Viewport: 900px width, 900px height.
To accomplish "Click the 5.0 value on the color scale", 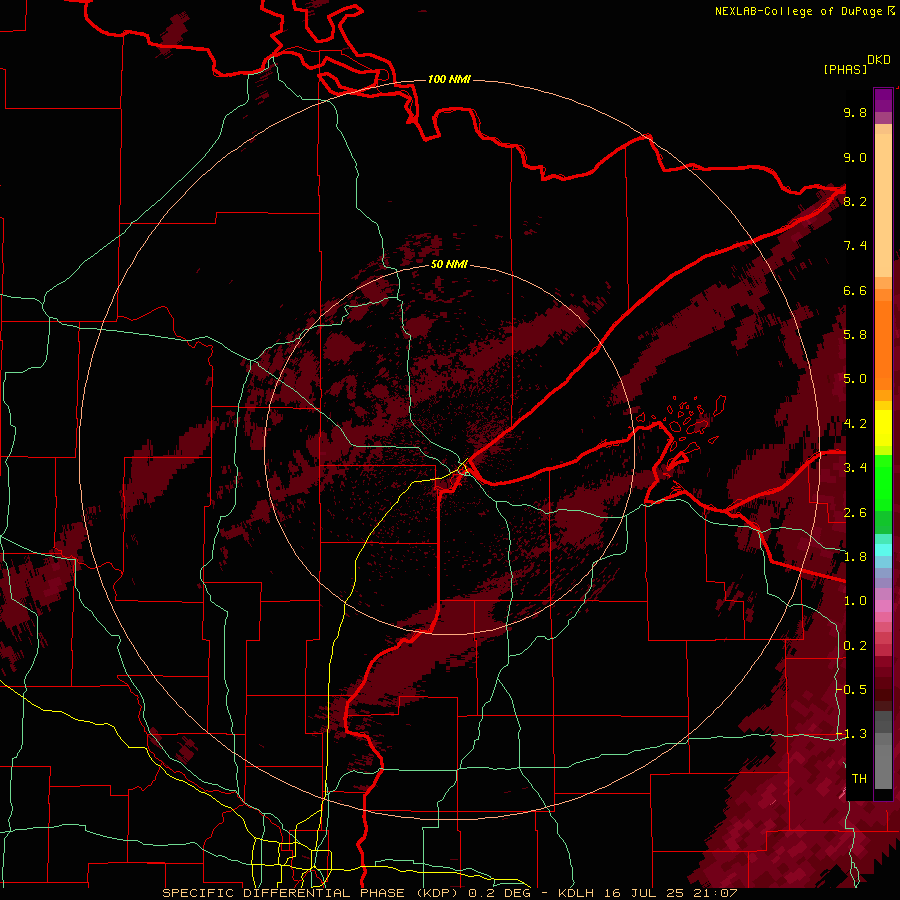I will click(855, 379).
